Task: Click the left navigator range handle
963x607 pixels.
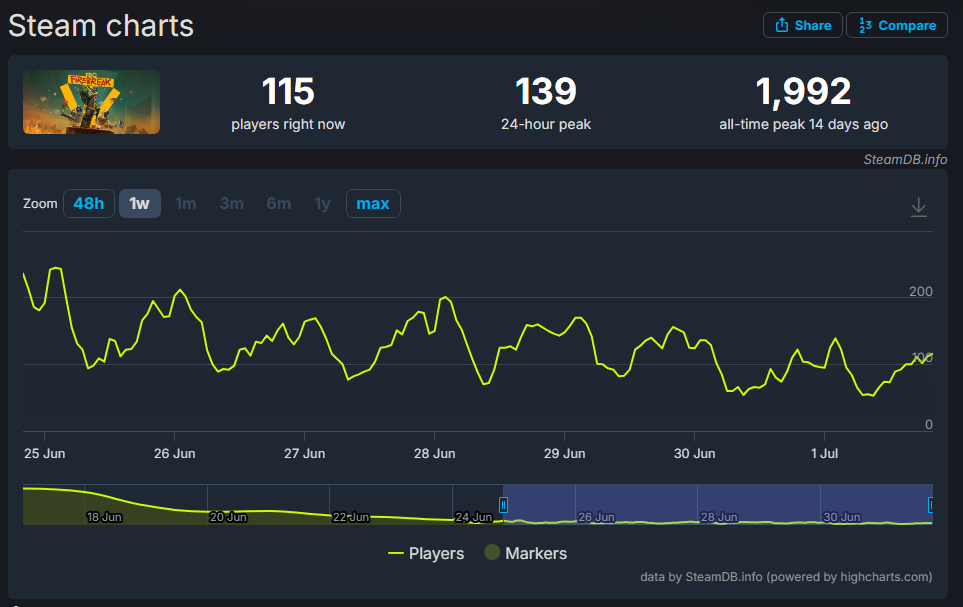Action: click(x=504, y=505)
